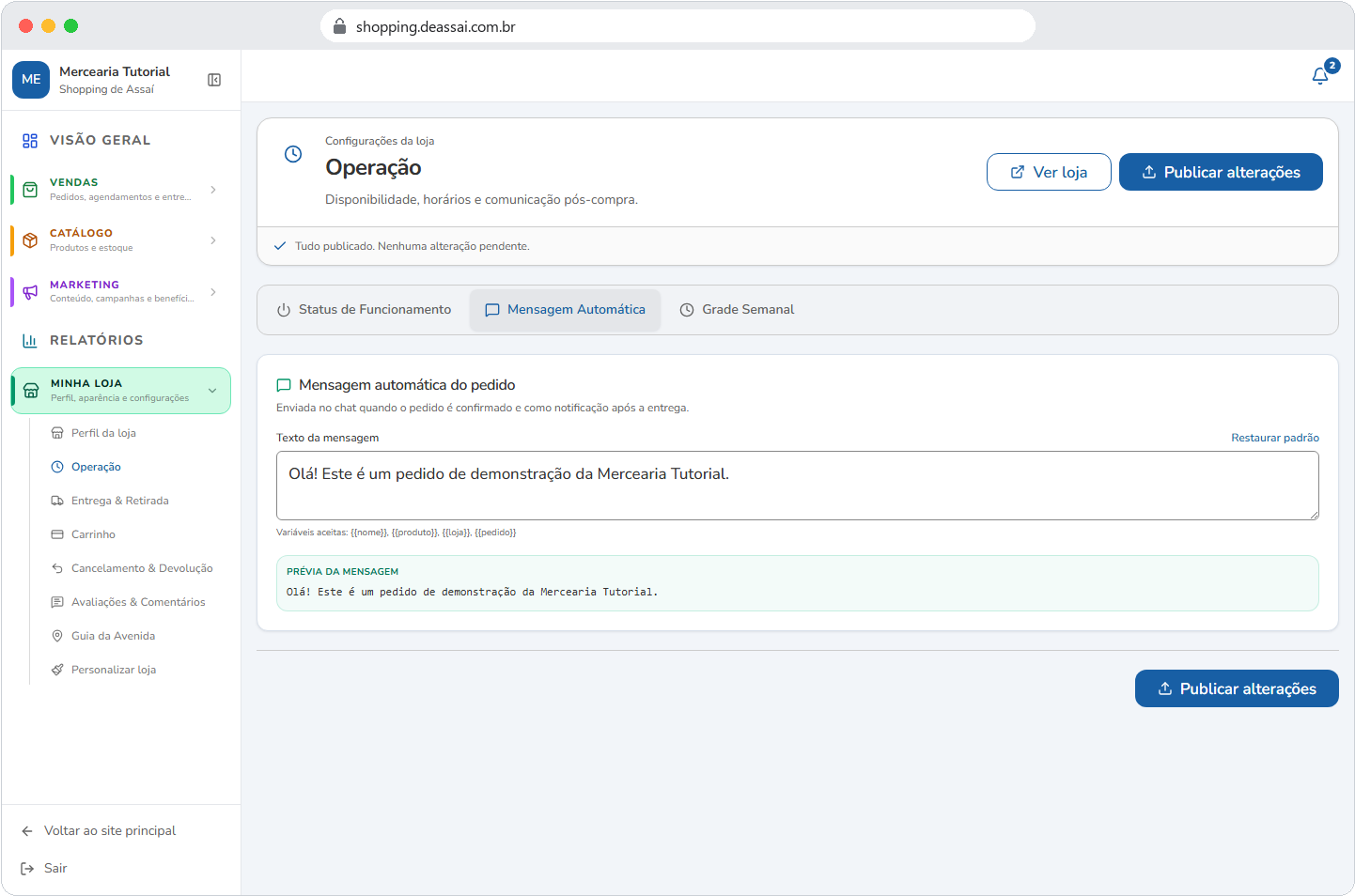
Task: Click the browser address bar
Action: (677, 26)
